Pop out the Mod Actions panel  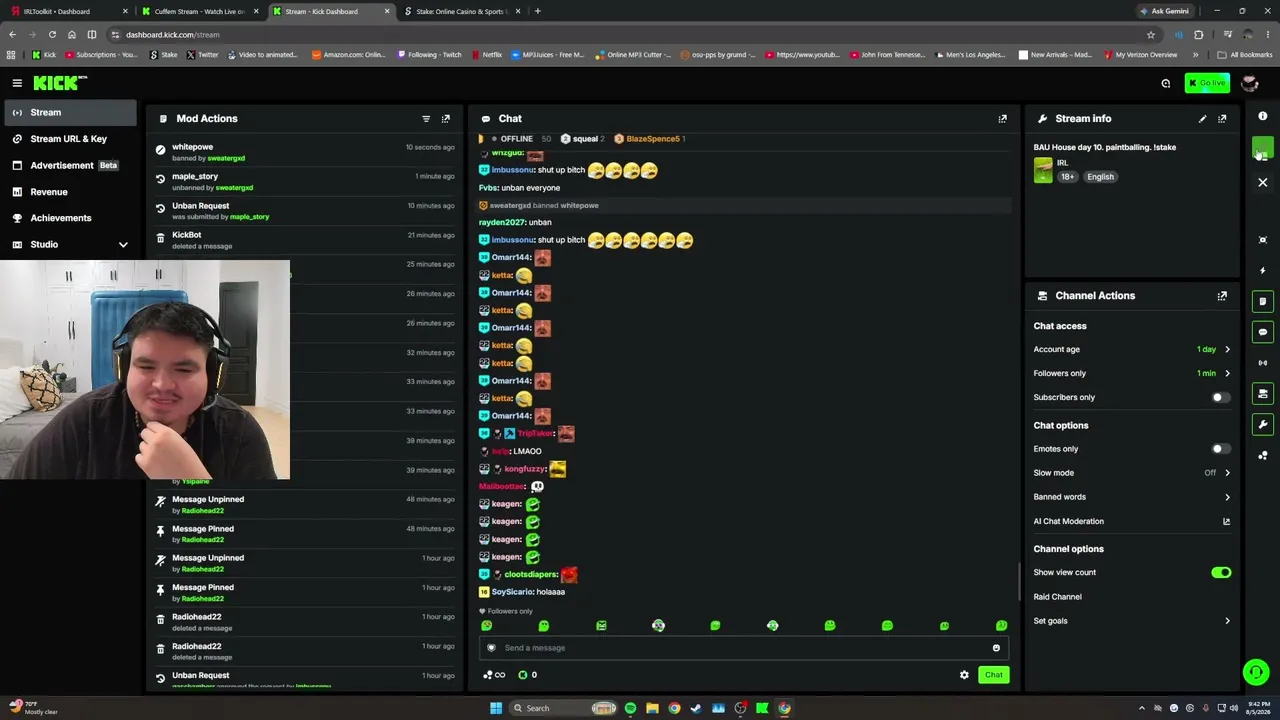click(x=446, y=119)
